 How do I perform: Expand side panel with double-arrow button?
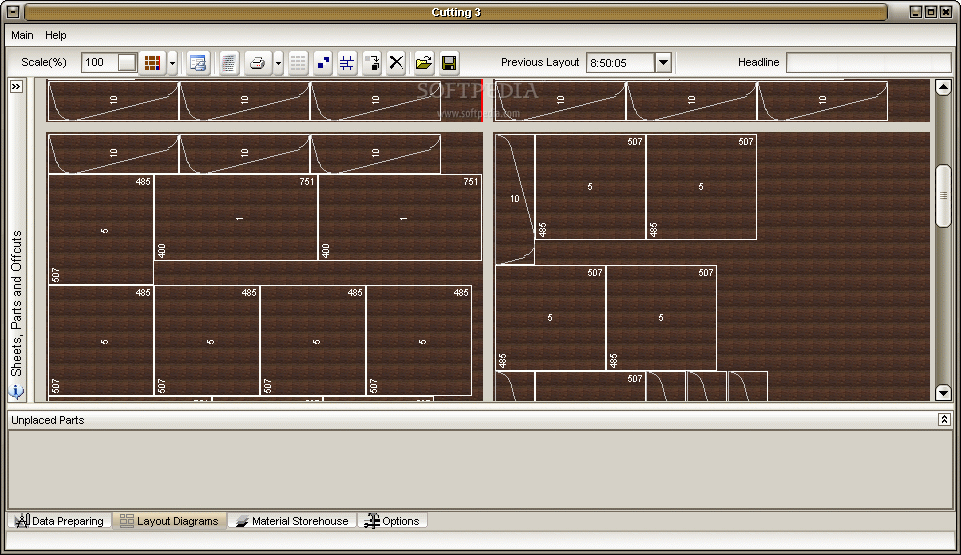point(16,86)
